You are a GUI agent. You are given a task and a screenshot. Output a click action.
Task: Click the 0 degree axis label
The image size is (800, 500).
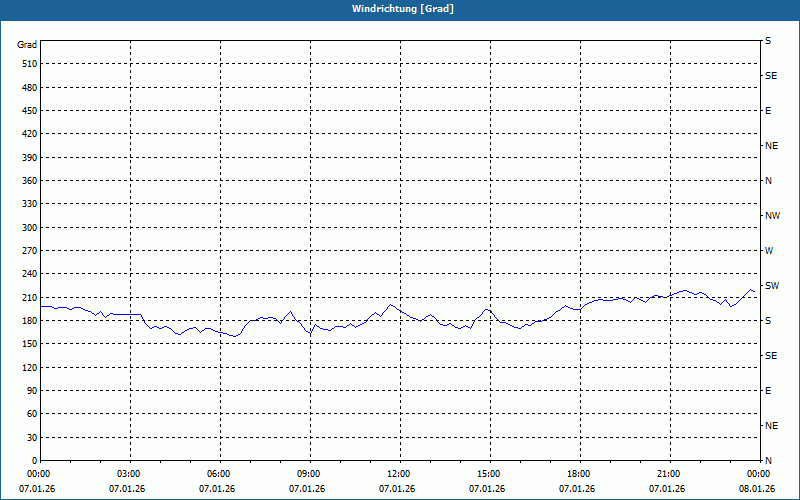tap(34, 461)
